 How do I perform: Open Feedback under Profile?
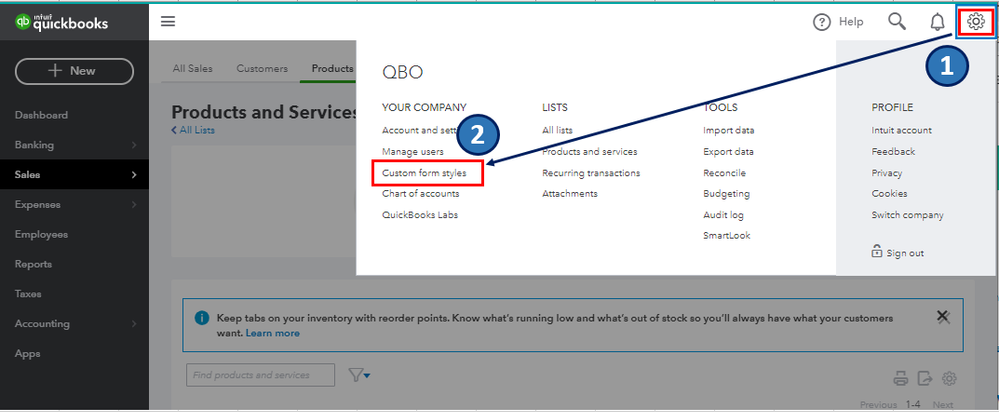pos(893,152)
